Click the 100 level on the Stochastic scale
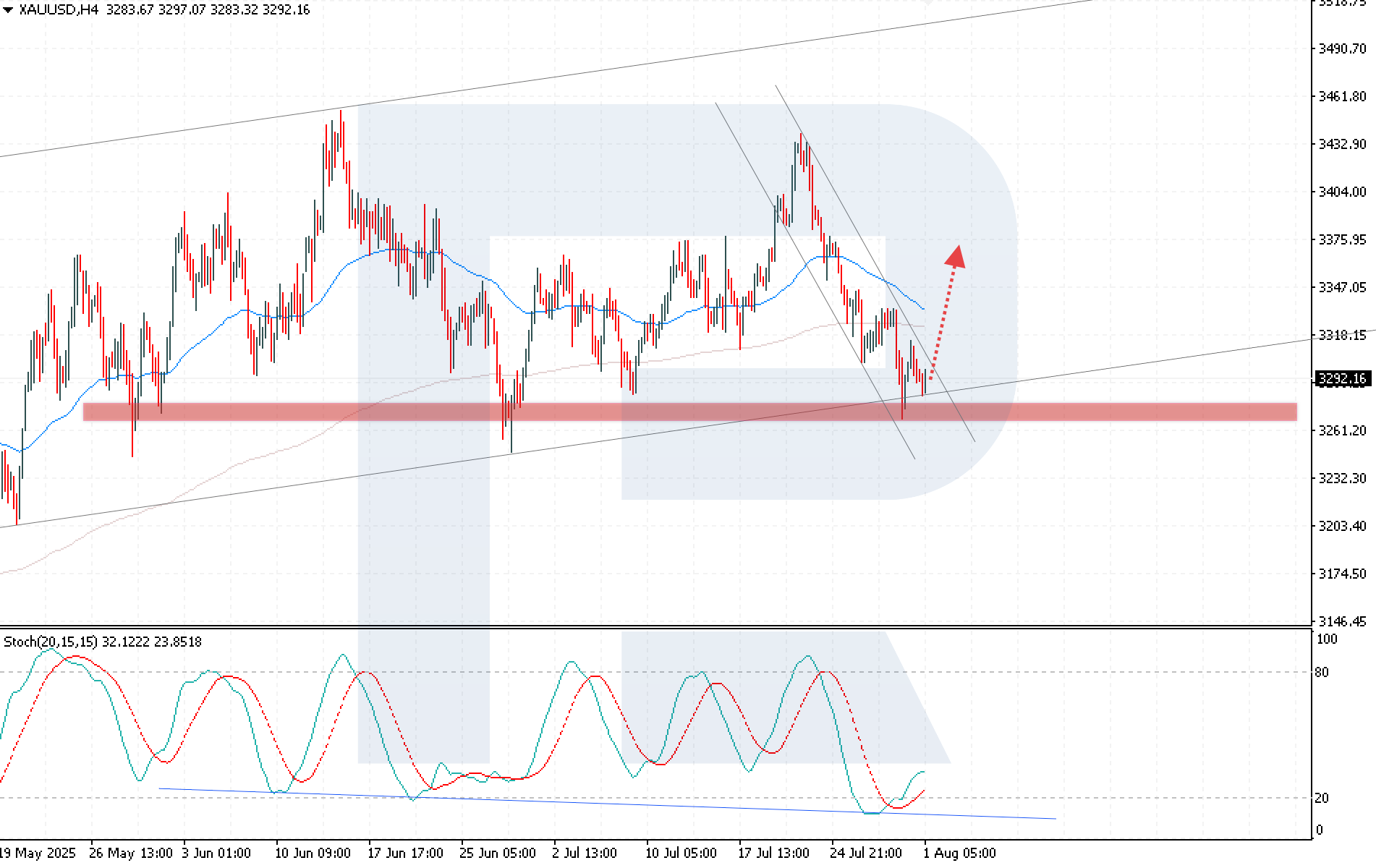This screenshot has width=1376, height=868. (1327, 639)
